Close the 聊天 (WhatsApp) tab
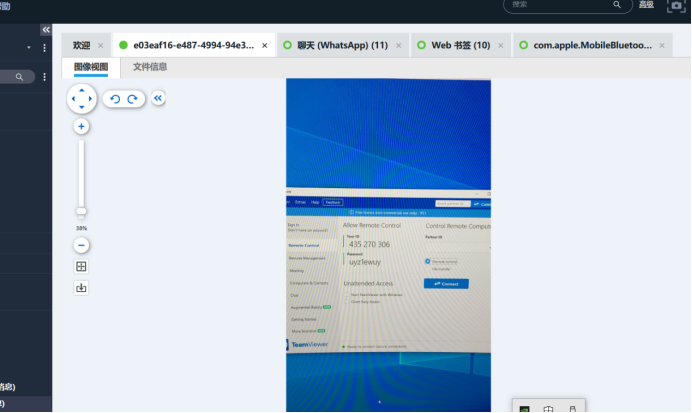The width and height of the screenshot is (692, 413). (x=399, y=45)
